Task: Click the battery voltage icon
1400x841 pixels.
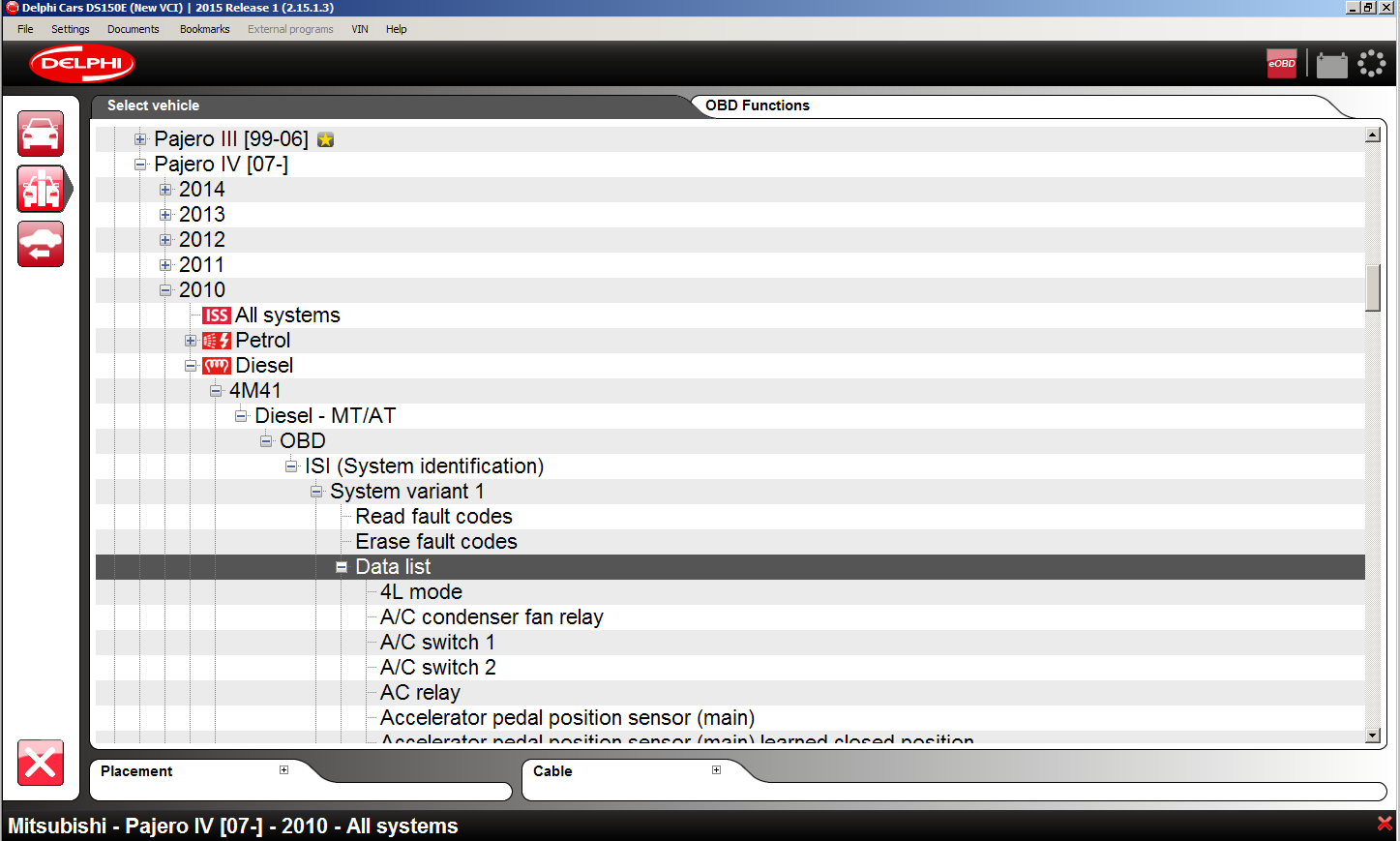Action: (x=1332, y=64)
